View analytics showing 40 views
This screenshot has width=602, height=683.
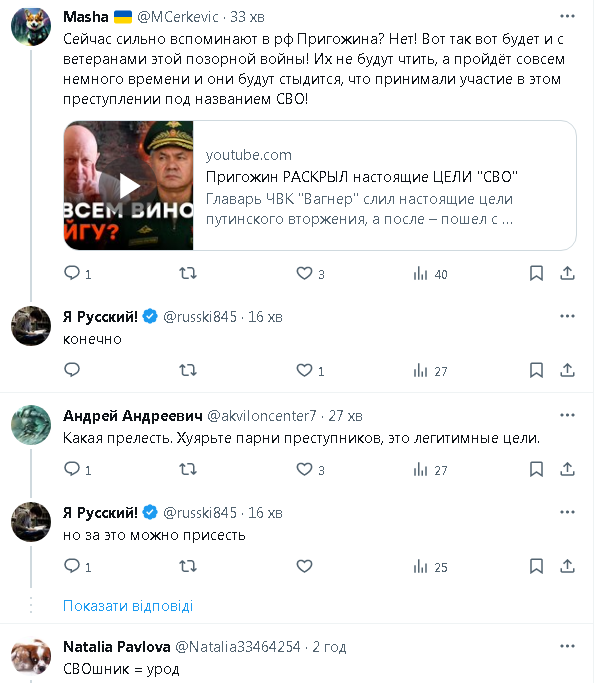tap(421, 273)
